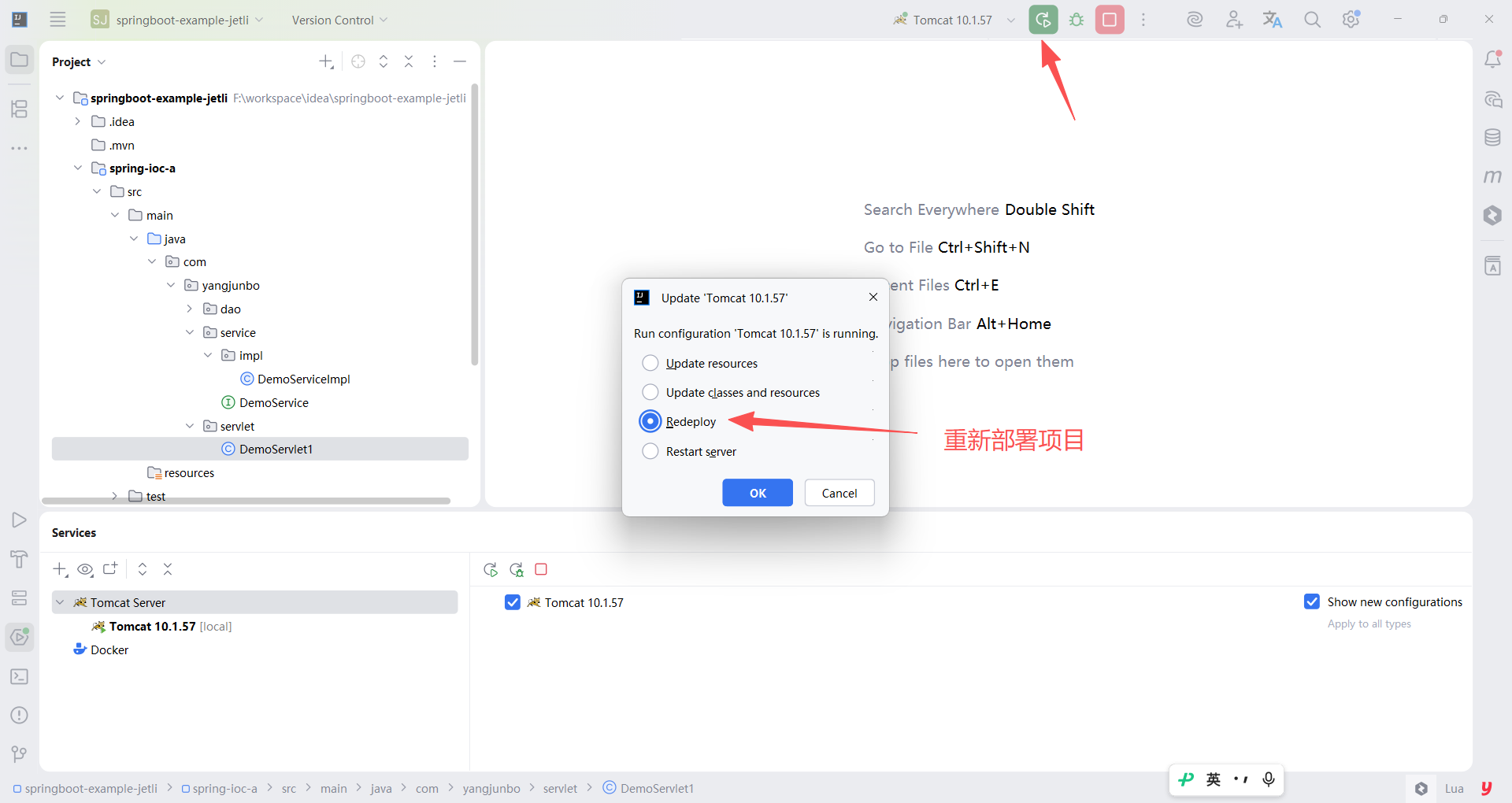Click Open in New Tab icon in Services
Viewport: 1512px width, 803px height.
[110, 568]
